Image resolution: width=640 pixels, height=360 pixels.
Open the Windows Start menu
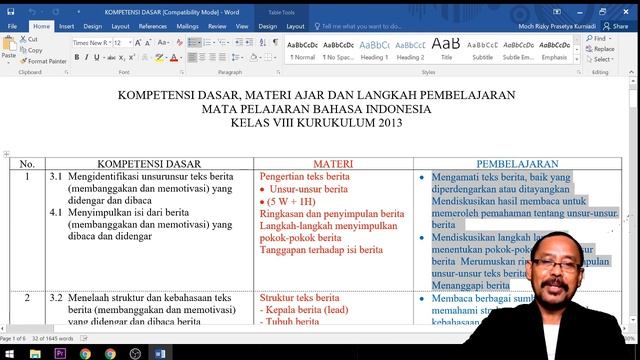(x=9, y=353)
